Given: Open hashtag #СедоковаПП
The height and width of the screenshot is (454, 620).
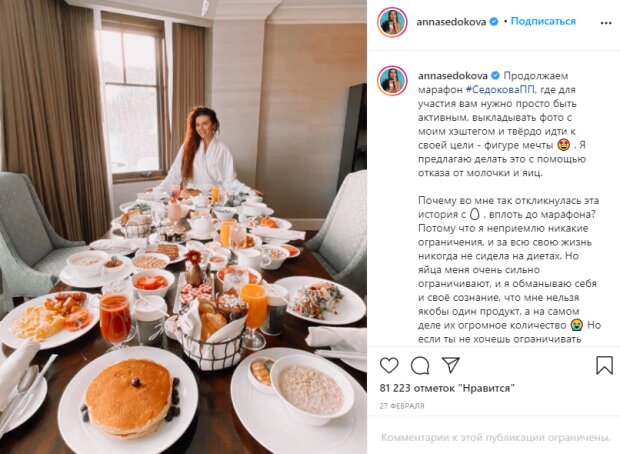Looking at the screenshot, I should tap(500, 90).
